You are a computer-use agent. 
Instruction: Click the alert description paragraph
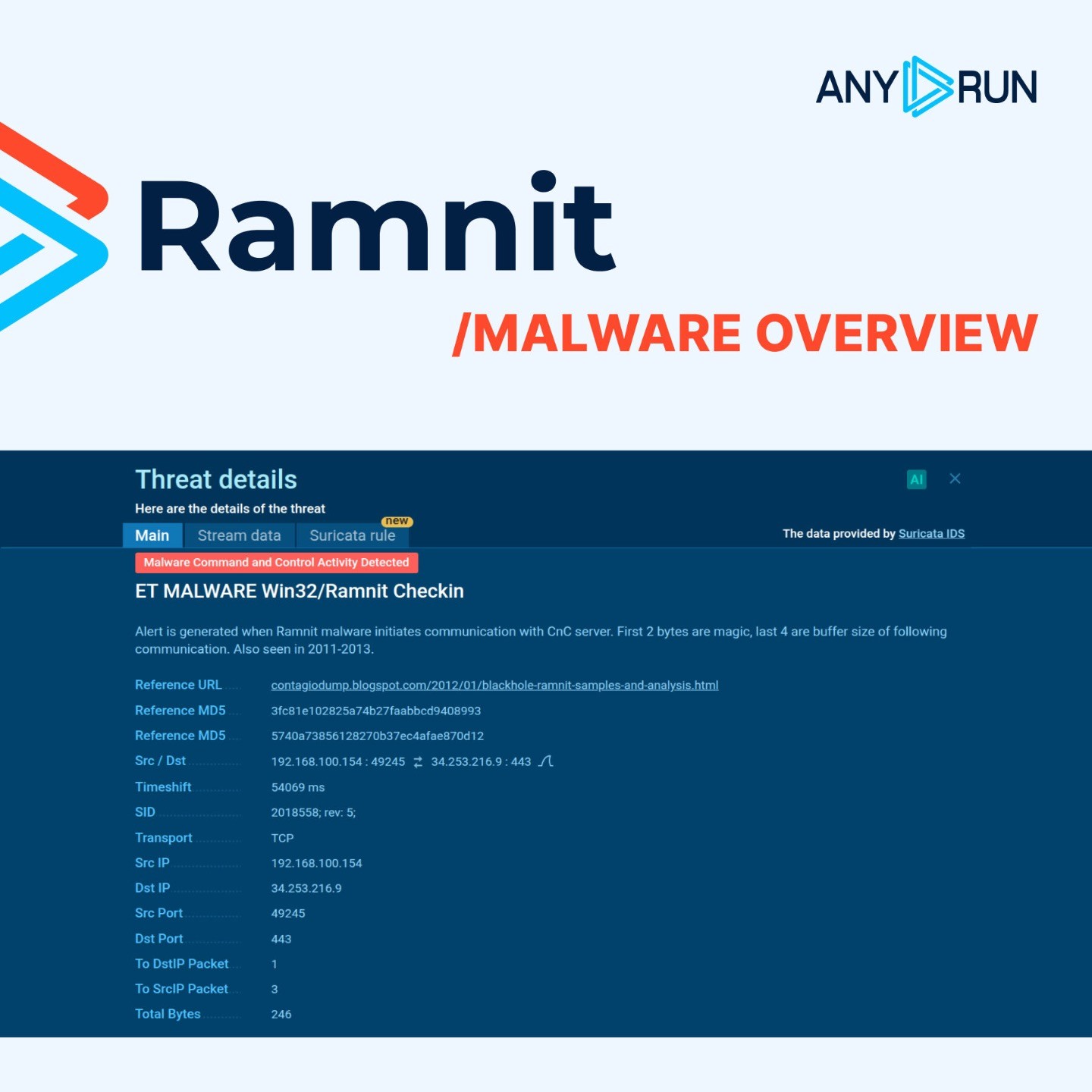(541, 640)
